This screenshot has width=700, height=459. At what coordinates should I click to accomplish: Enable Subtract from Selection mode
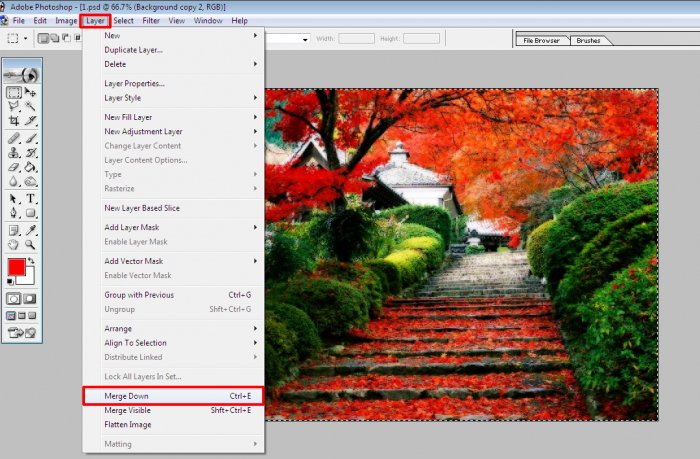tap(66, 38)
